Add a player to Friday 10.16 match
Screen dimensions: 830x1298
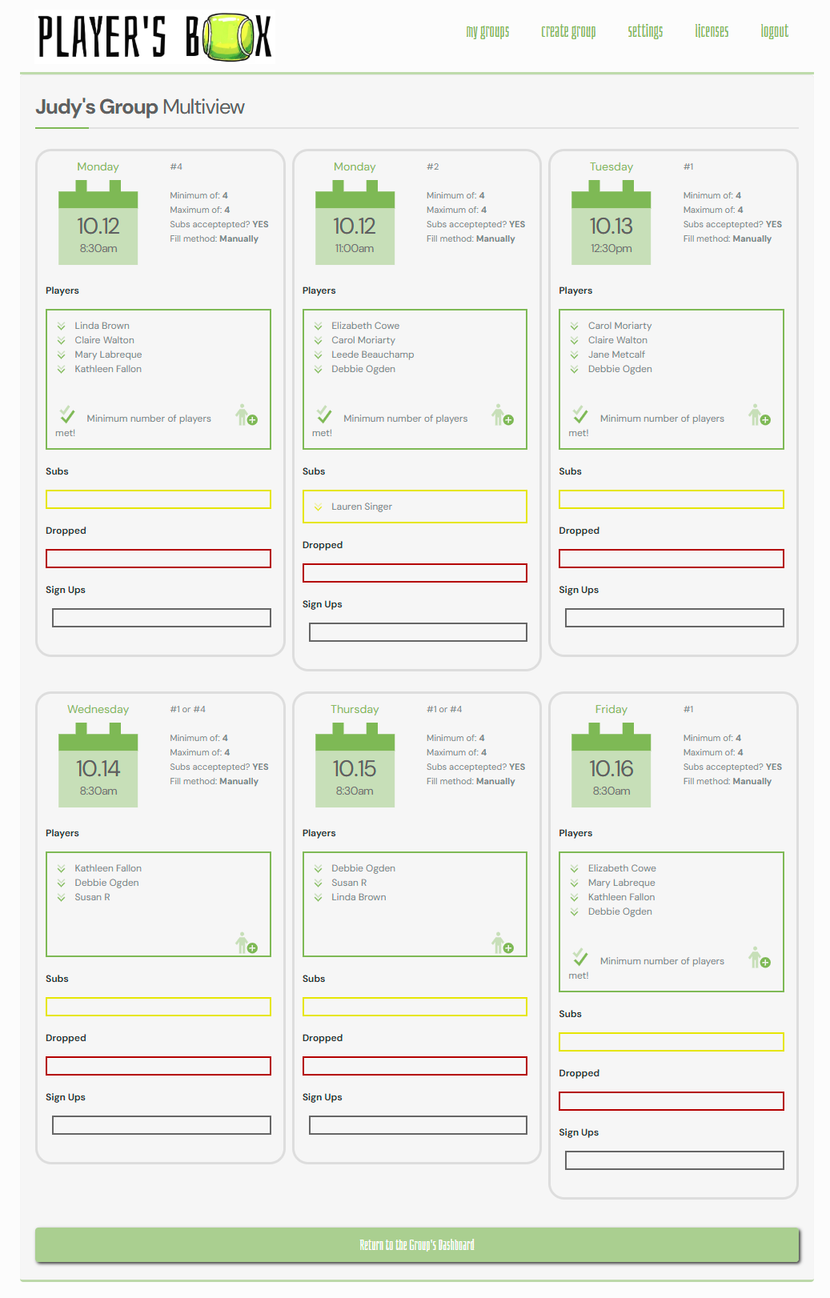click(760, 957)
